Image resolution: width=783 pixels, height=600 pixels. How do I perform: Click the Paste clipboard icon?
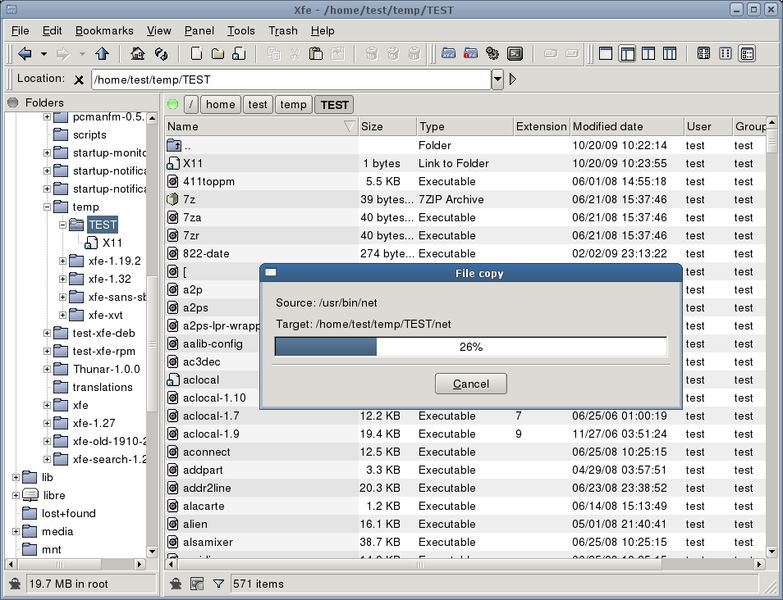316,53
